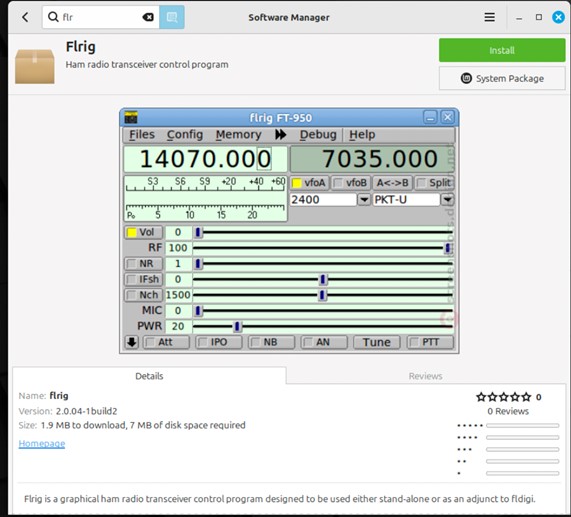Image resolution: width=571 pixels, height=517 pixels.
Task: Select "Ham radio transceiver control program" subtitle
Action: pyautogui.click(x=147, y=64)
